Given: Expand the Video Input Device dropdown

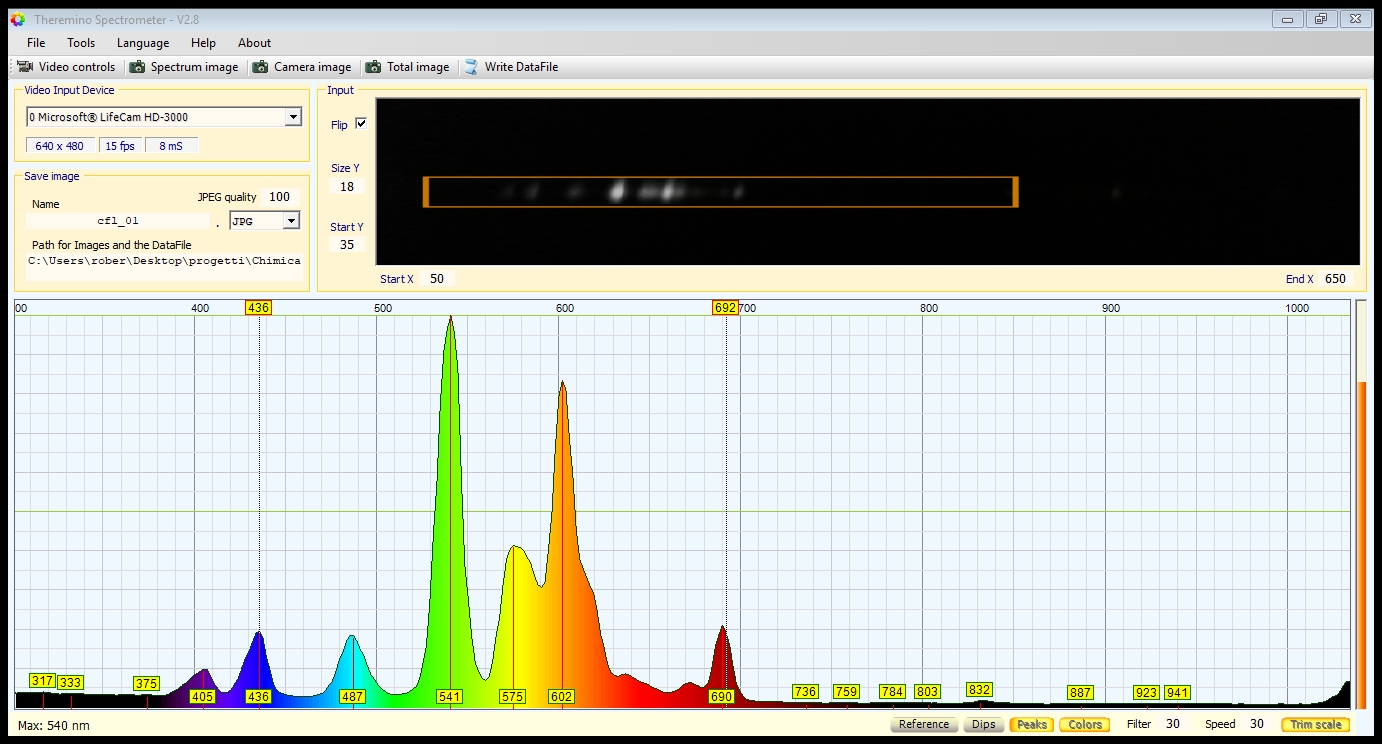Looking at the screenshot, I should click(292, 117).
